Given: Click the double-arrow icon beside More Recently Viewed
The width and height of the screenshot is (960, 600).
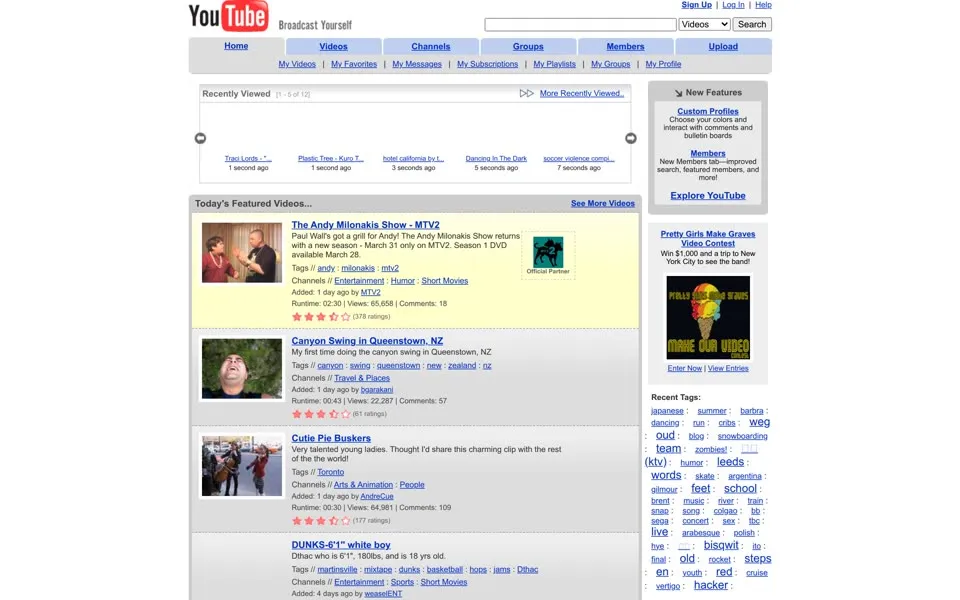Looking at the screenshot, I should pos(527,93).
